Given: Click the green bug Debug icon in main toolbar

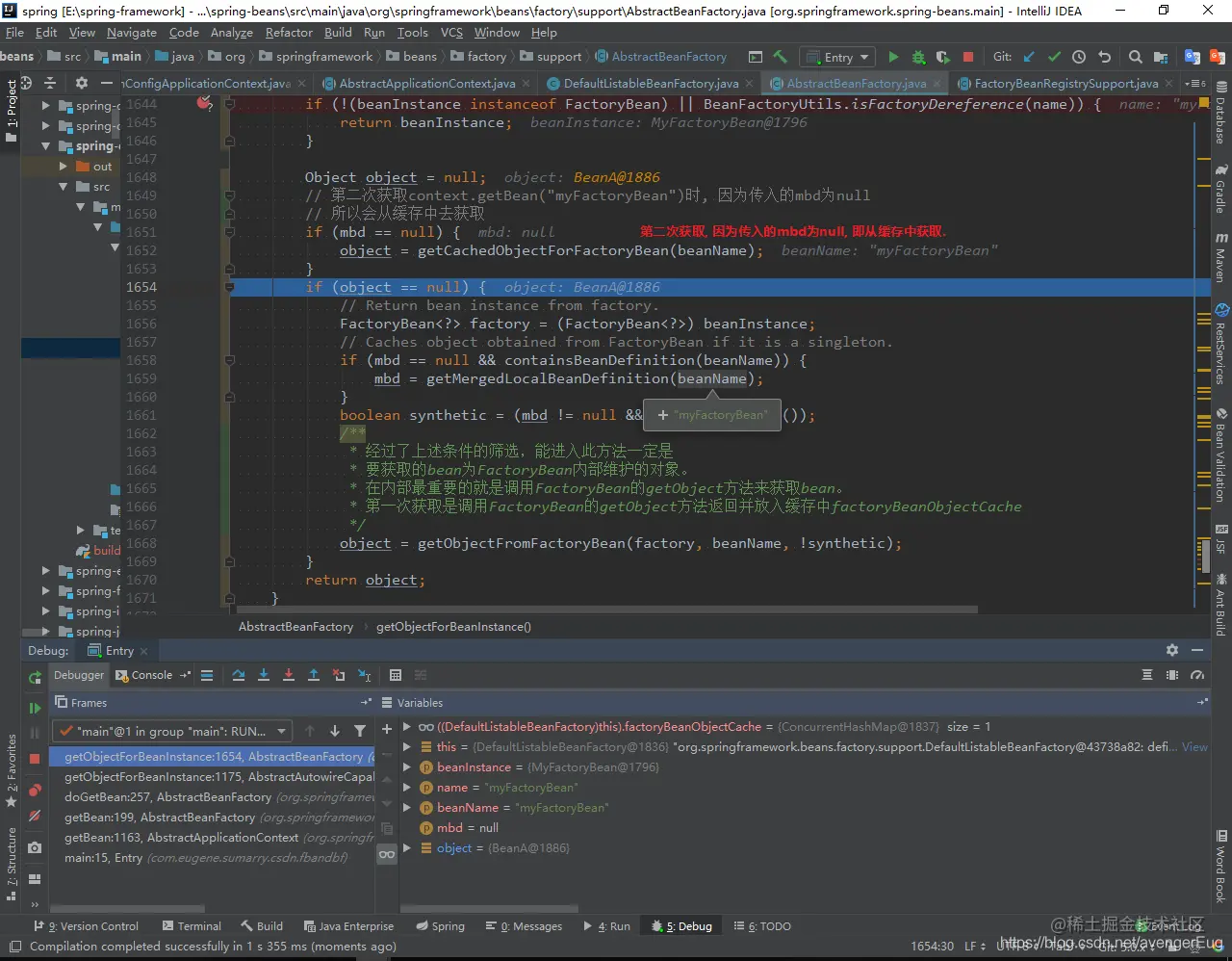Looking at the screenshot, I should point(918,57).
